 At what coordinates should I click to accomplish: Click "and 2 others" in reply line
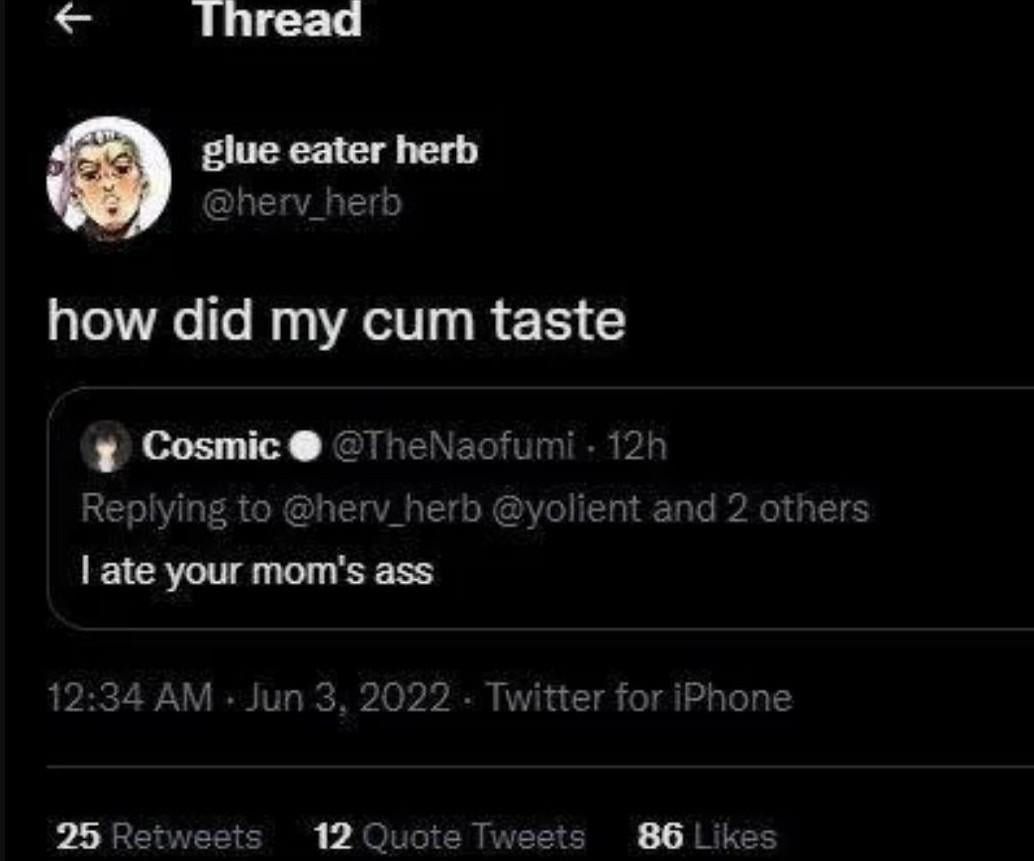(760, 509)
